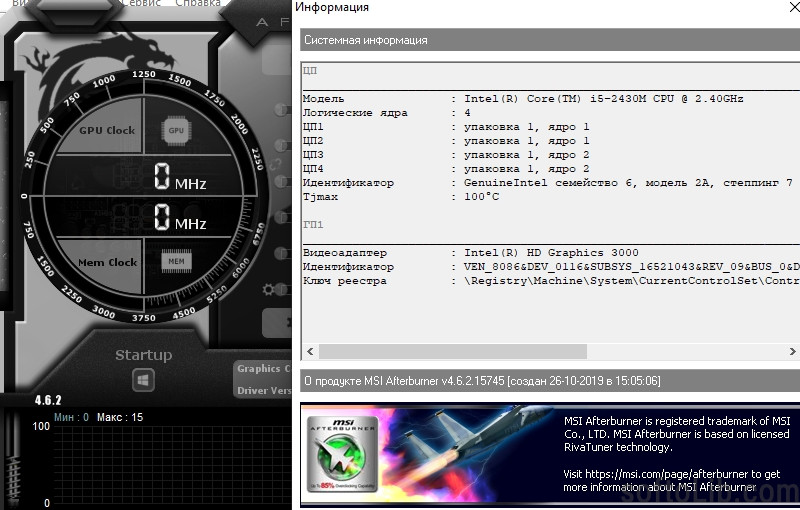Image resolution: width=800 pixels, height=510 pixels.
Task: Click the MEM memory chip icon
Action: click(177, 261)
